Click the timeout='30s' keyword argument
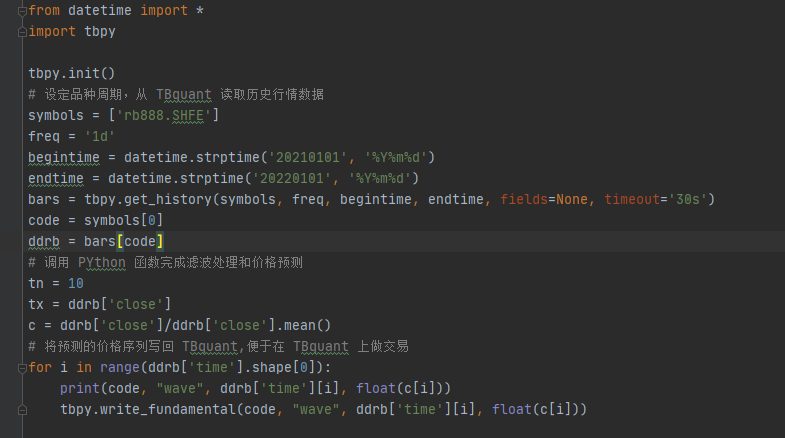Screen dimensions: 785x438 (x=655, y=200)
